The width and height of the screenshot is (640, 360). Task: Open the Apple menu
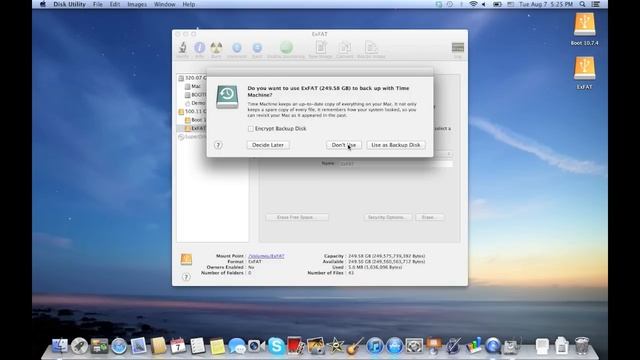coord(43,4)
